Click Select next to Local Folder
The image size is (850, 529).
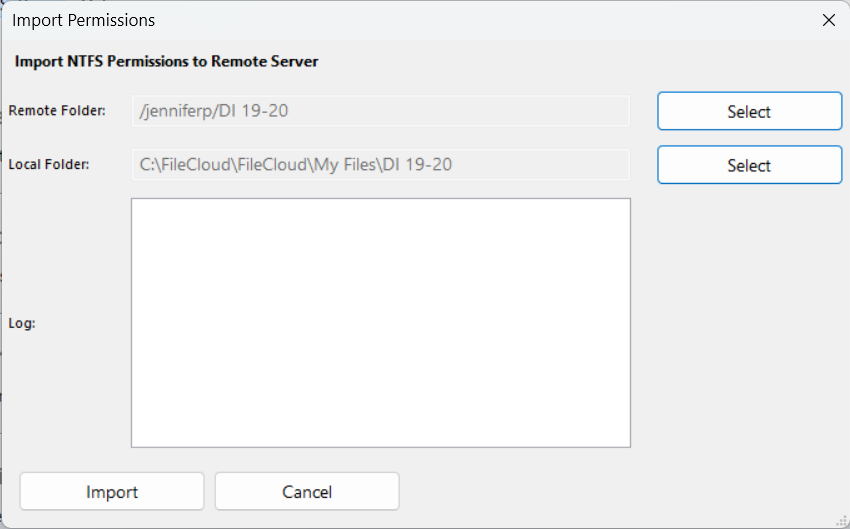[x=749, y=165]
